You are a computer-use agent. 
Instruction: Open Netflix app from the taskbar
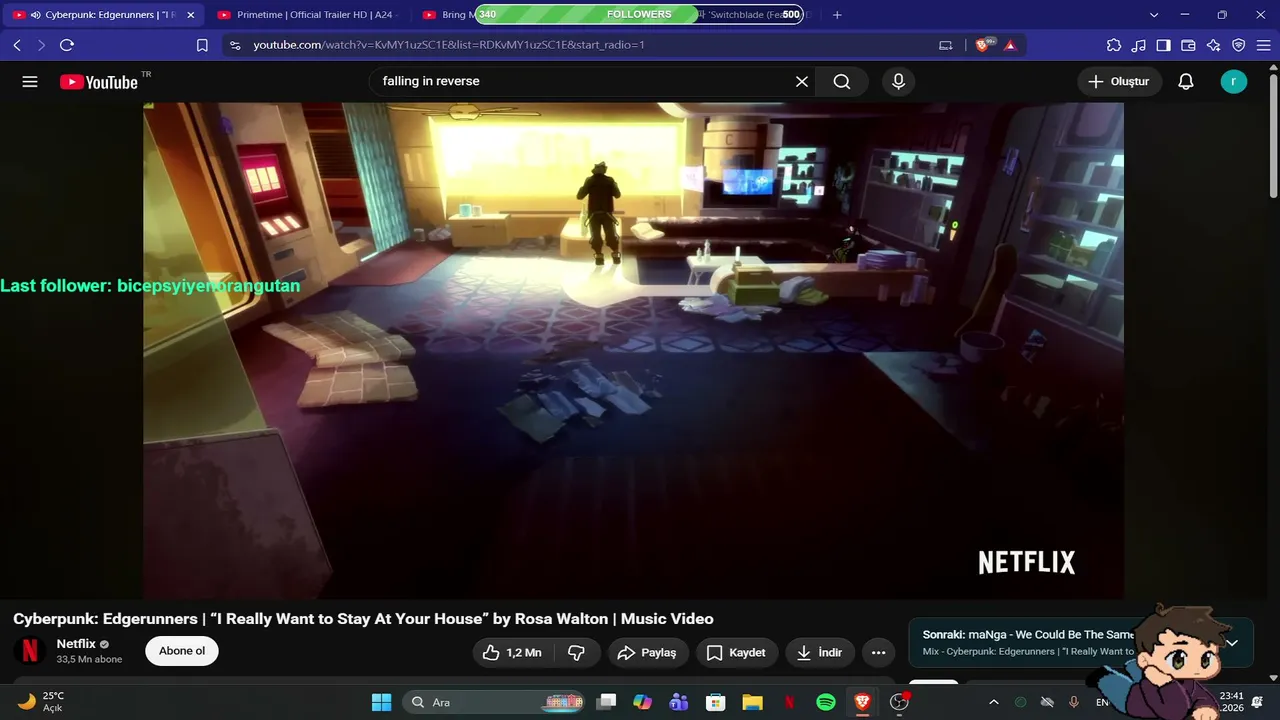click(789, 702)
